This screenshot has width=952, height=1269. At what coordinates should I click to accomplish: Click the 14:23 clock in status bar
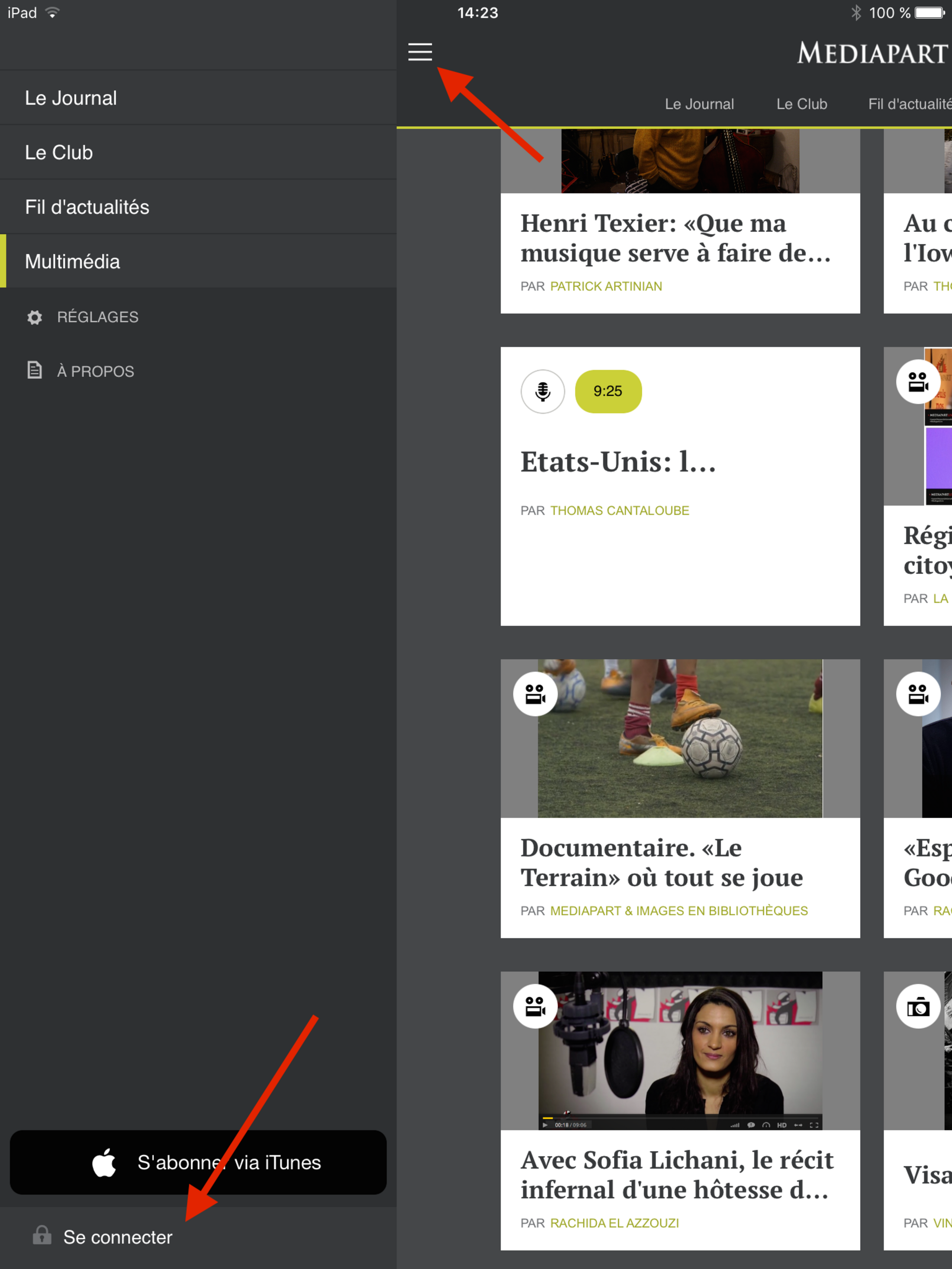[477, 13]
